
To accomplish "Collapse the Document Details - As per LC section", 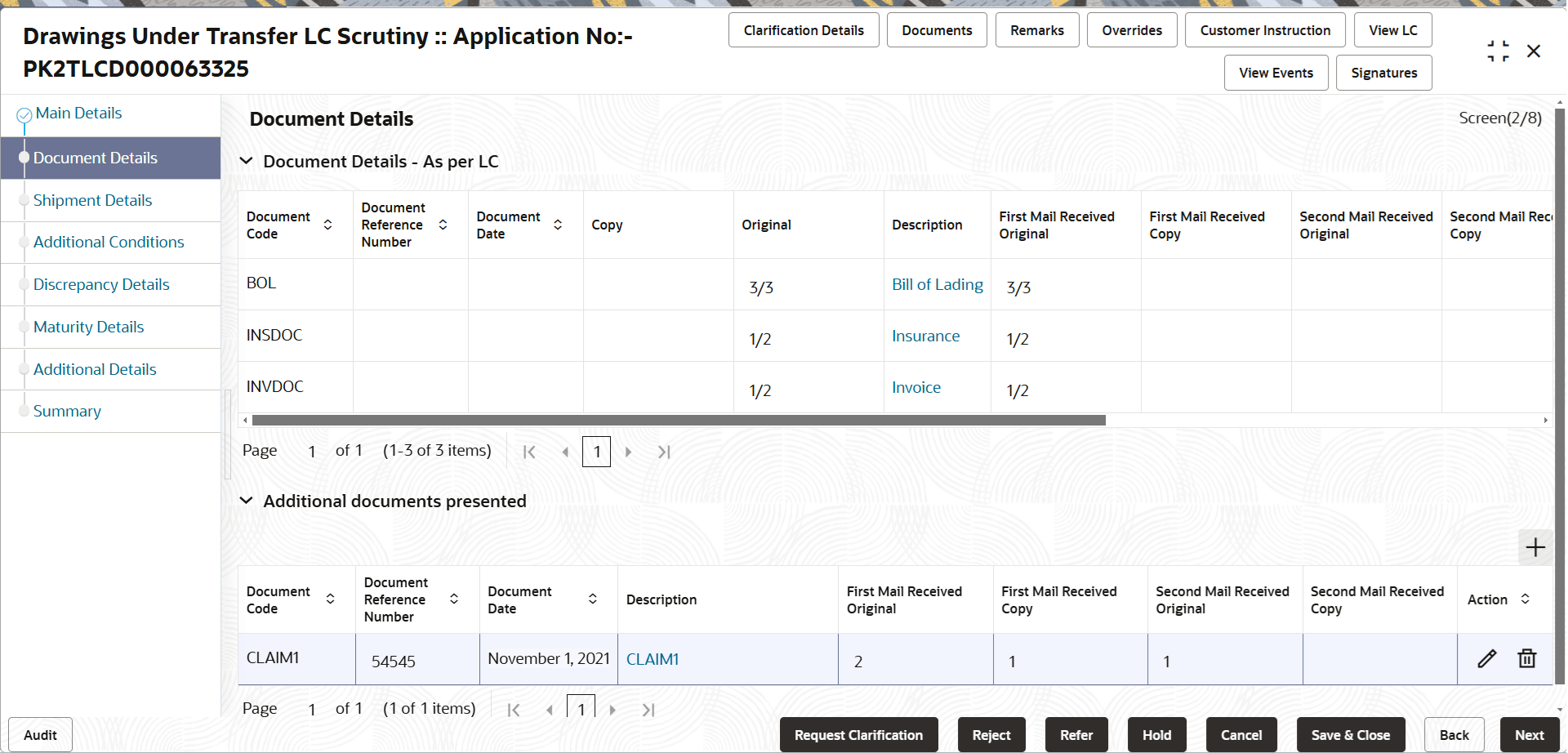I will (247, 161).
